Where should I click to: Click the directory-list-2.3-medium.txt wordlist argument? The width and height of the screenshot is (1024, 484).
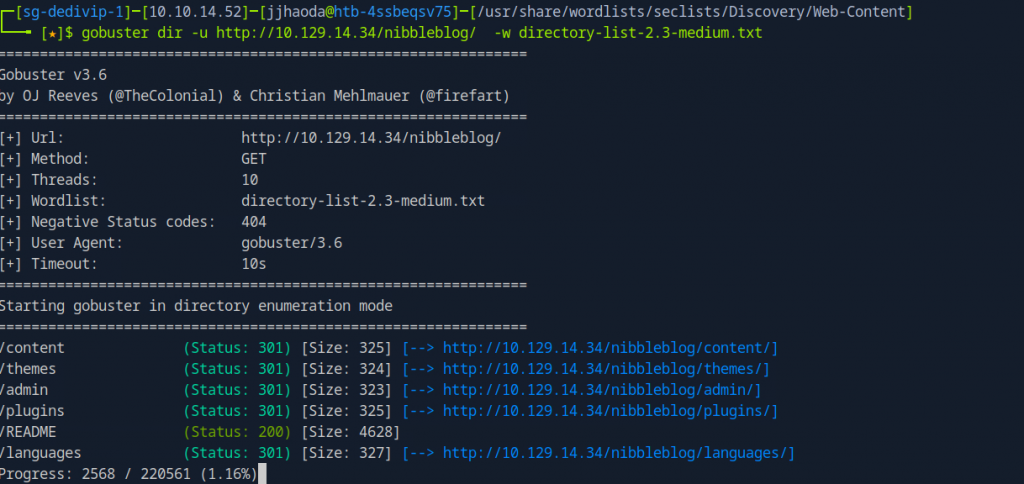(640, 33)
